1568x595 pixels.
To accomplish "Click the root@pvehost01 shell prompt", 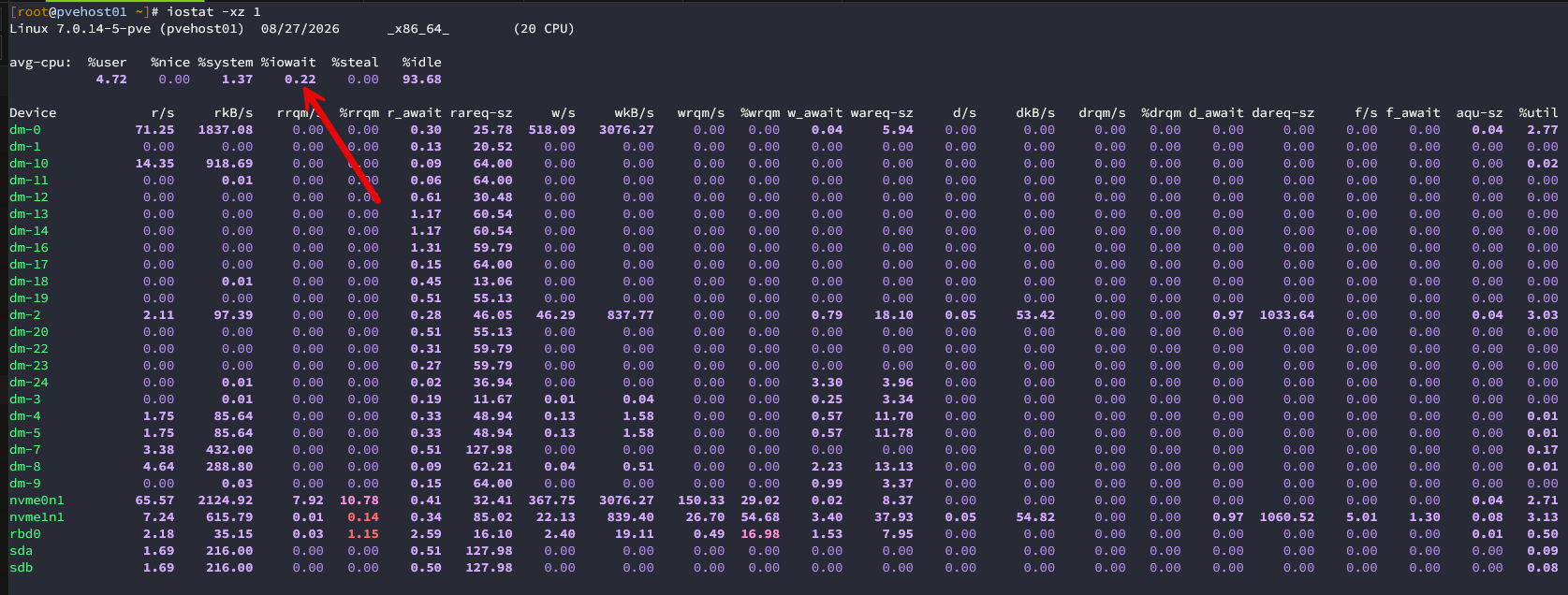I will click(x=83, y=12).
